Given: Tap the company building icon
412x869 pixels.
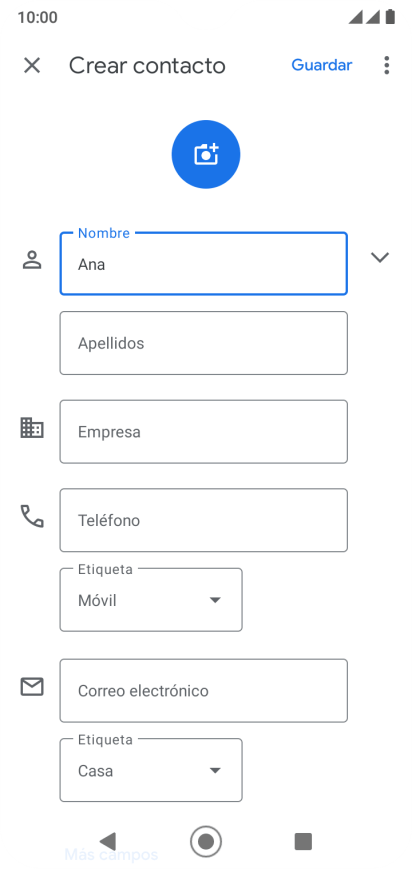Looking at the screenshot, I should coord(32,428).
